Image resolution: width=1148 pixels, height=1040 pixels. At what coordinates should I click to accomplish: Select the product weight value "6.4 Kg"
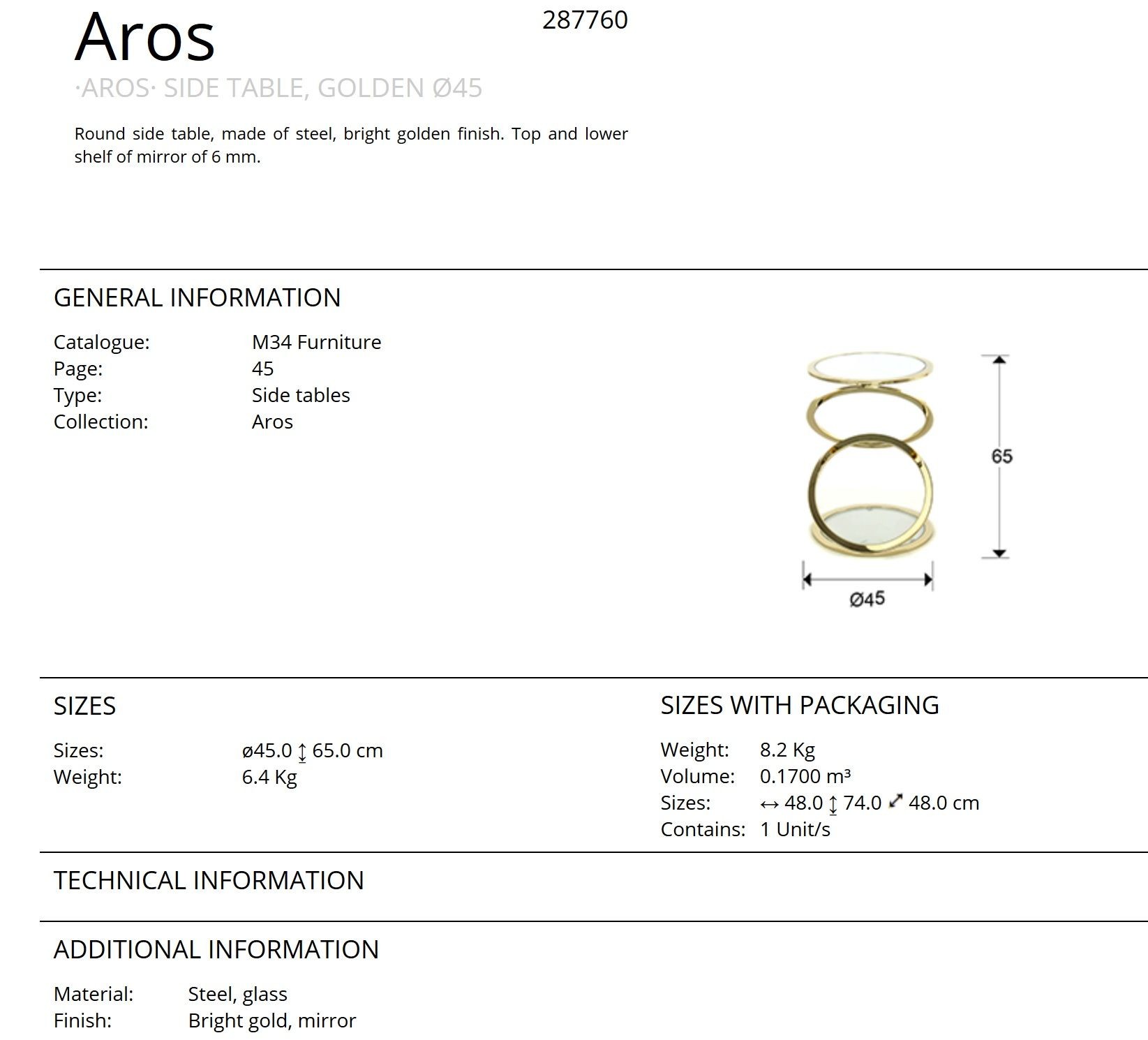269,778
